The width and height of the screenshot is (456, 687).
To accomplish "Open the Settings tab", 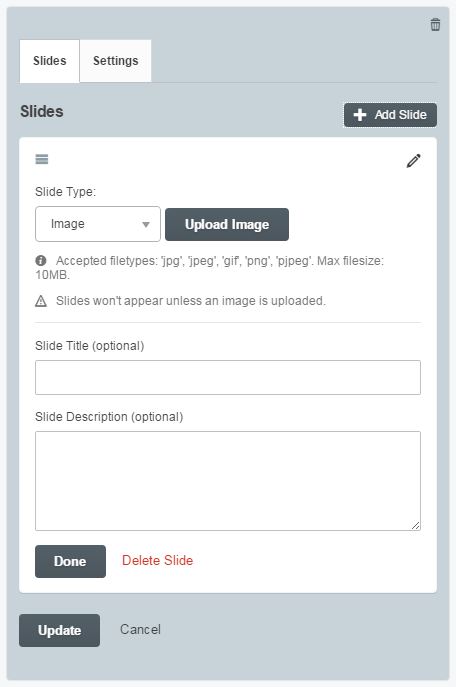I will point(116,61).
